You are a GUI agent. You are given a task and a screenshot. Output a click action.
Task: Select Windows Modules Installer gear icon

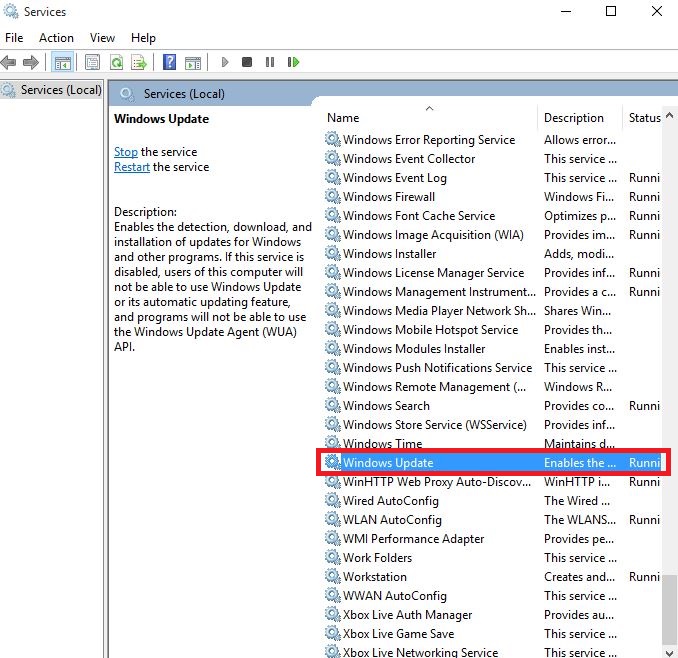tap(333, 348)
